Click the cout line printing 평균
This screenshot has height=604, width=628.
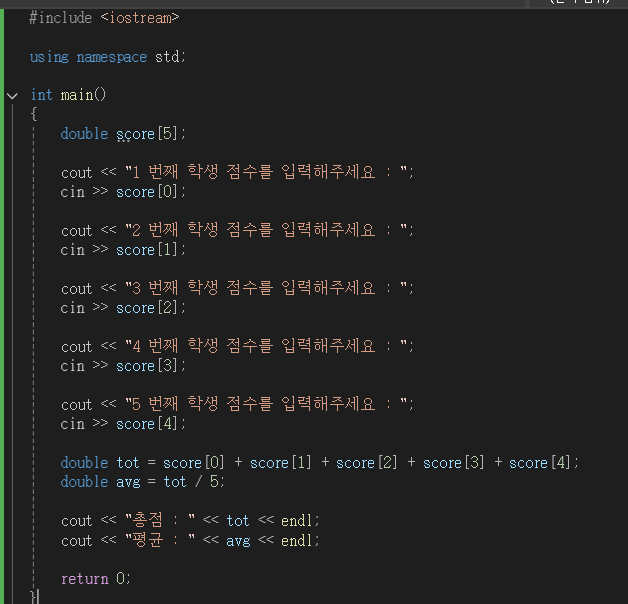coord(190,540)
